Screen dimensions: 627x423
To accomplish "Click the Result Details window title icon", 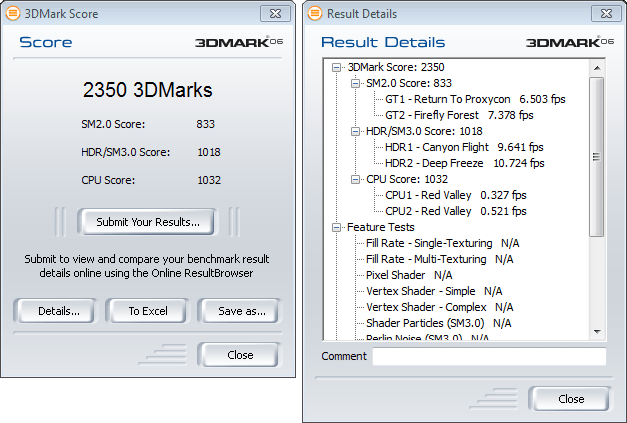I will (315, 13).
